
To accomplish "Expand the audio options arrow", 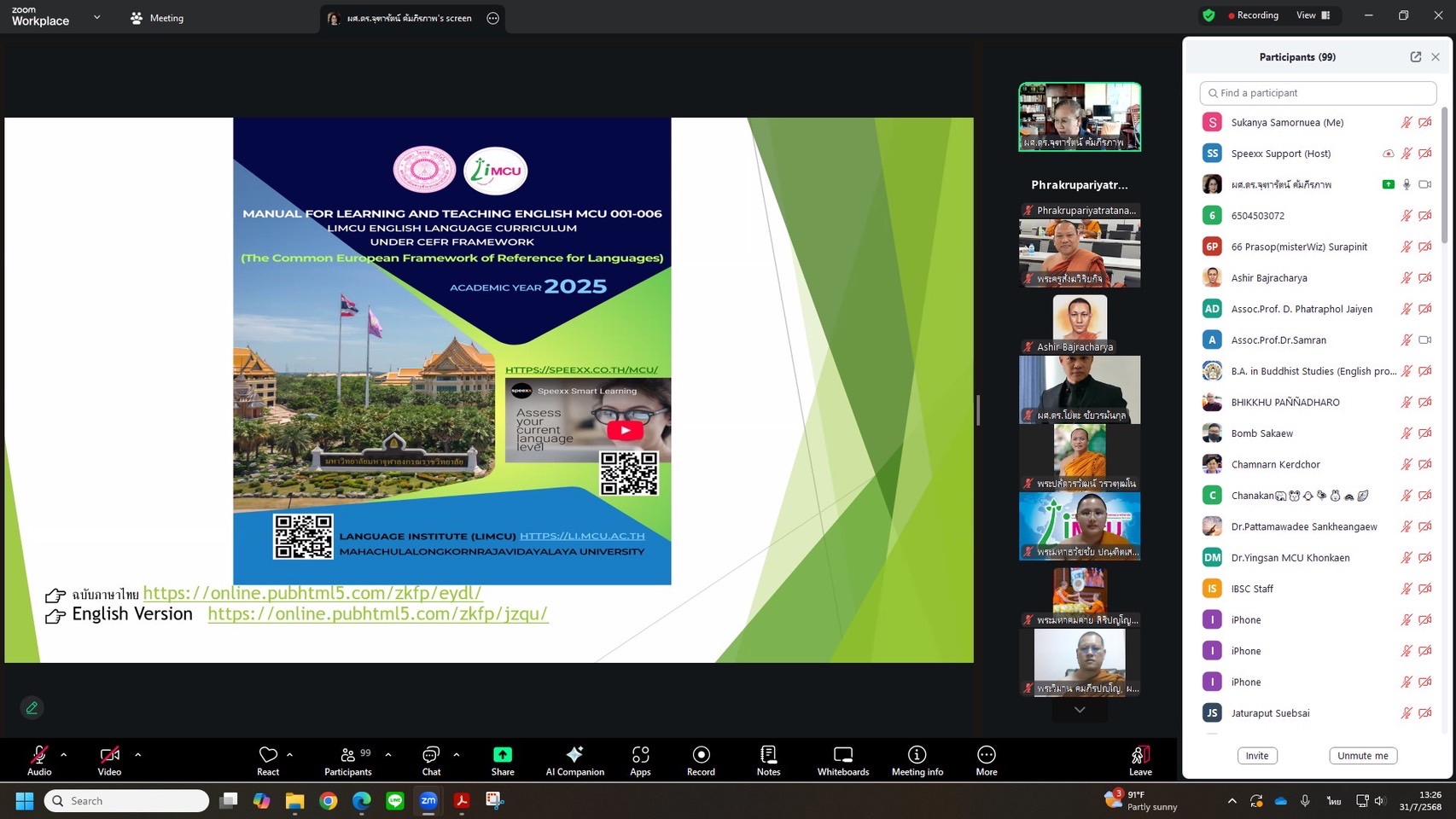I will pos(64,754).
